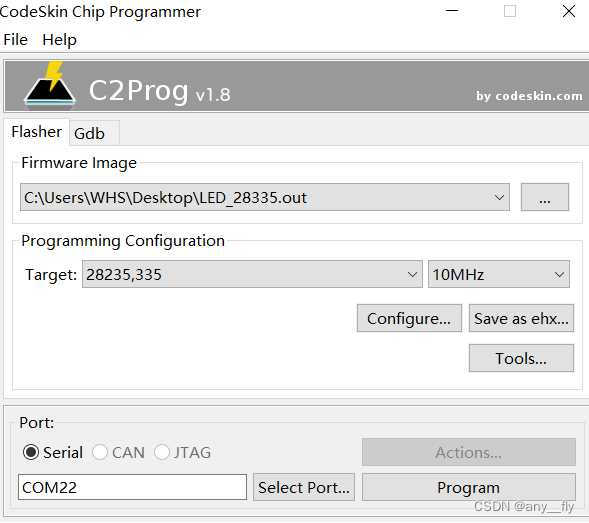Click the "Programming Configuration" group label
This screenshot has width=589, height=523.
tap(123, 241)
